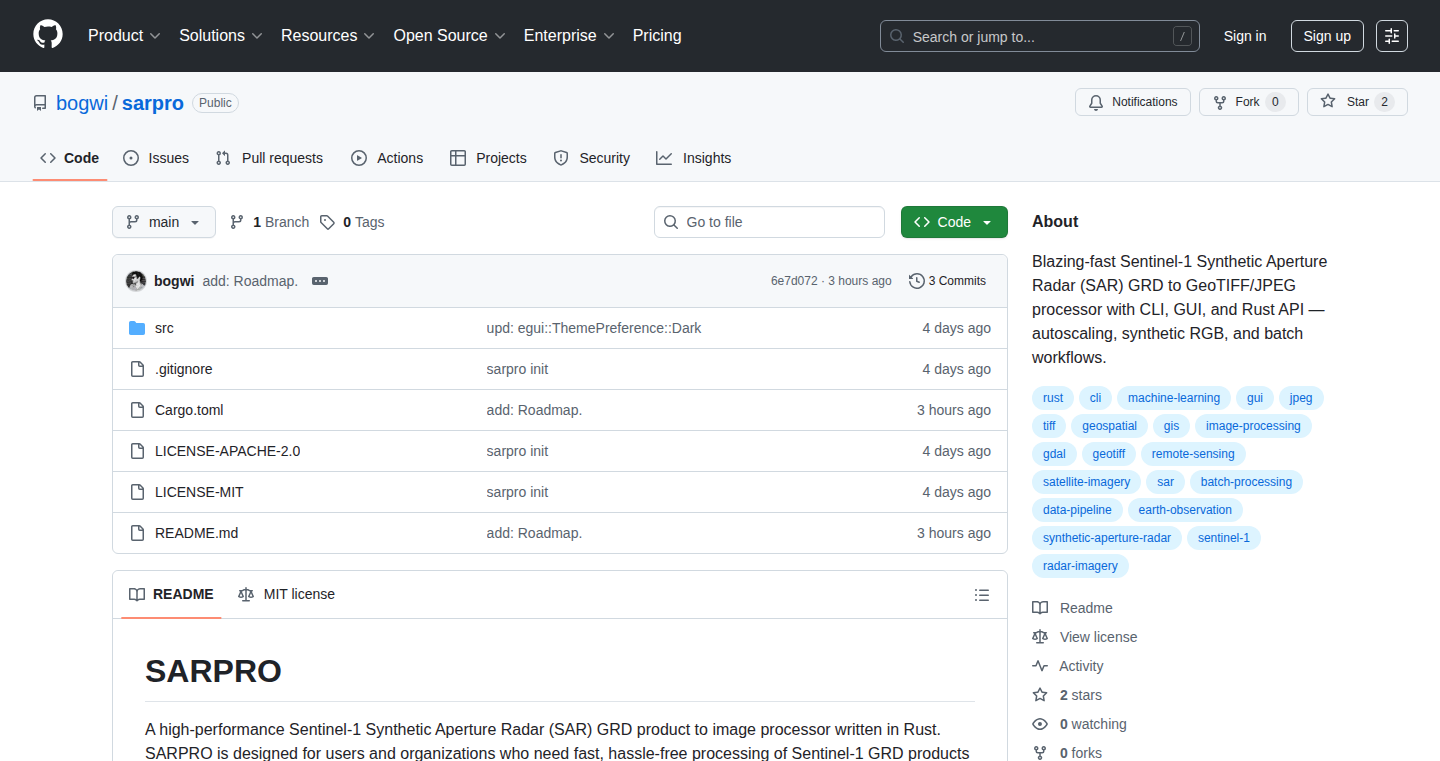Select the earth-observation topic tag
Image resolution: width=1440 pixels, height=761 pixels.
[1185, 510]
